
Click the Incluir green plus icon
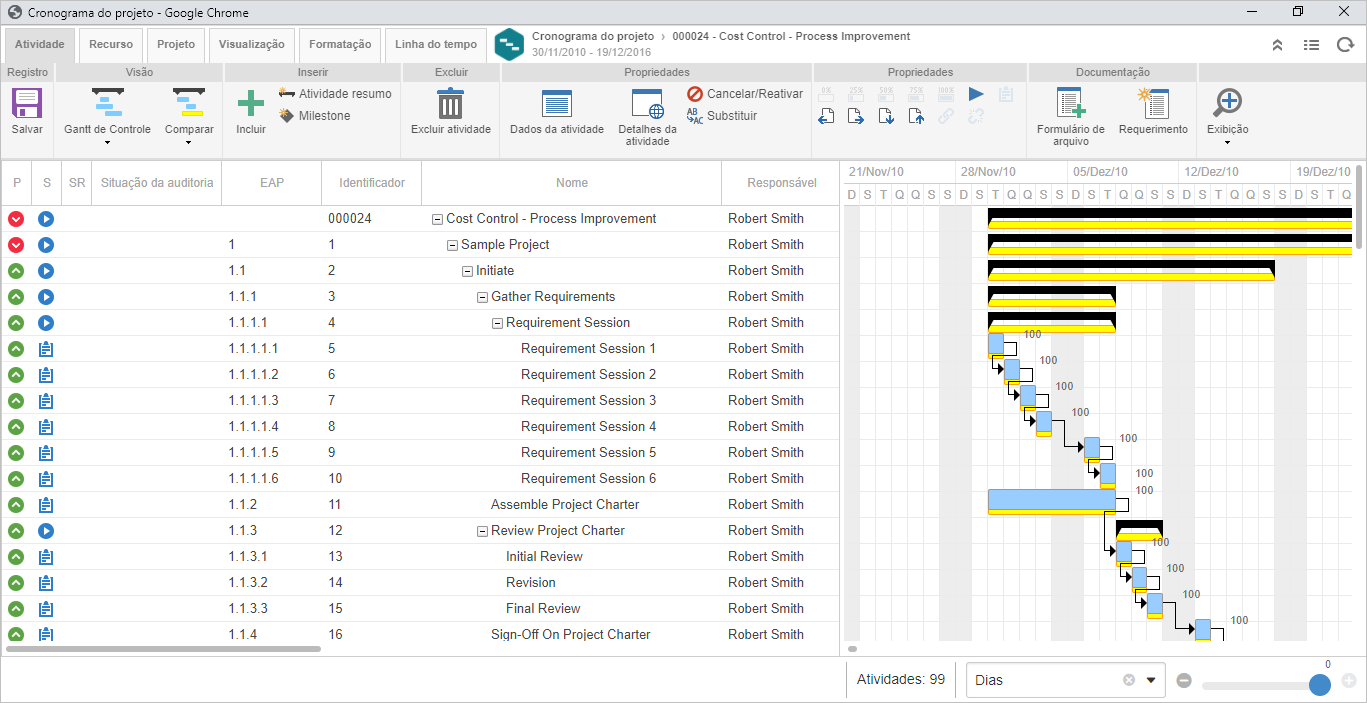pos(251,103)
